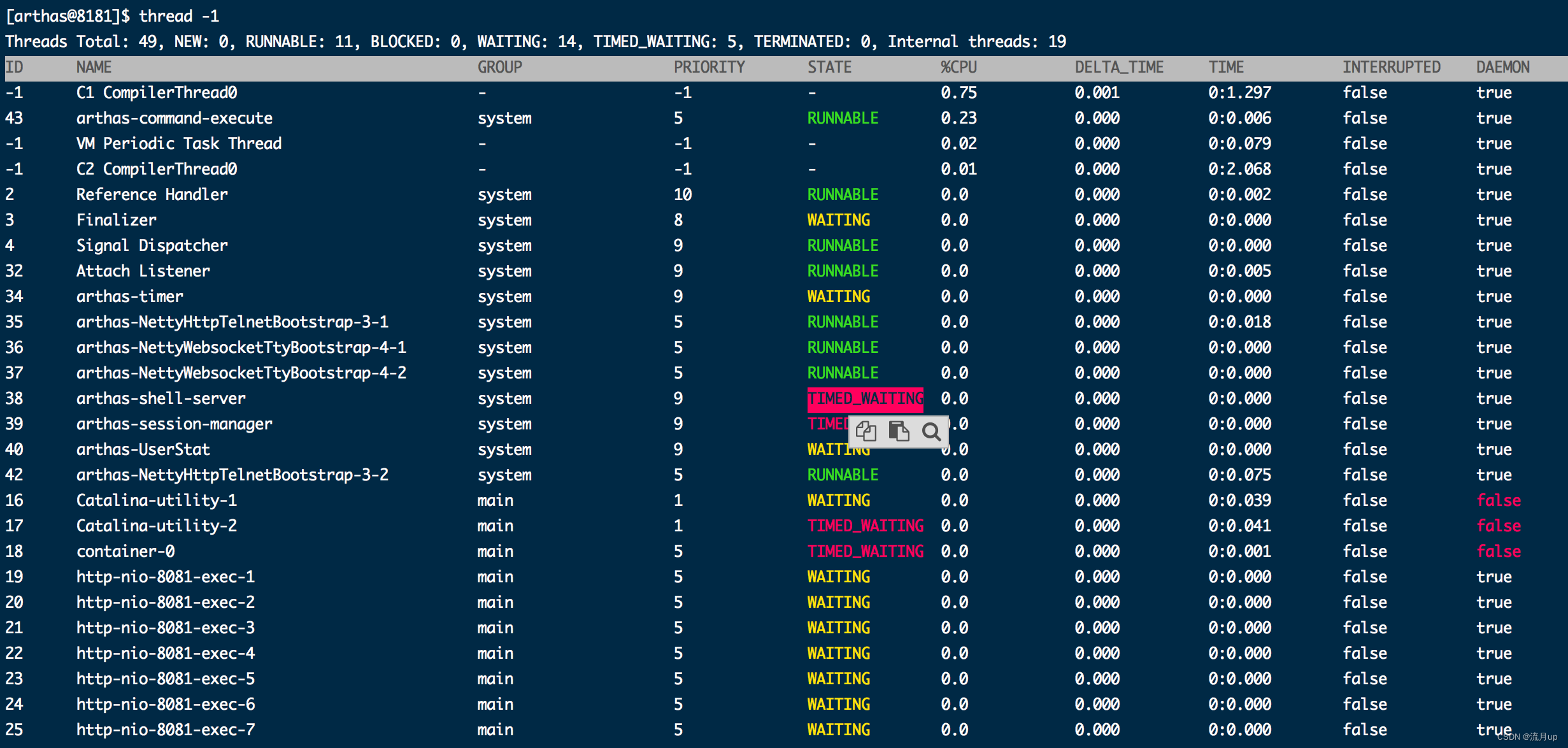Click the 'RUNNABLE: 11' summary count
This screenshot has height=748, width=1568.
click(x=299, y=42)
